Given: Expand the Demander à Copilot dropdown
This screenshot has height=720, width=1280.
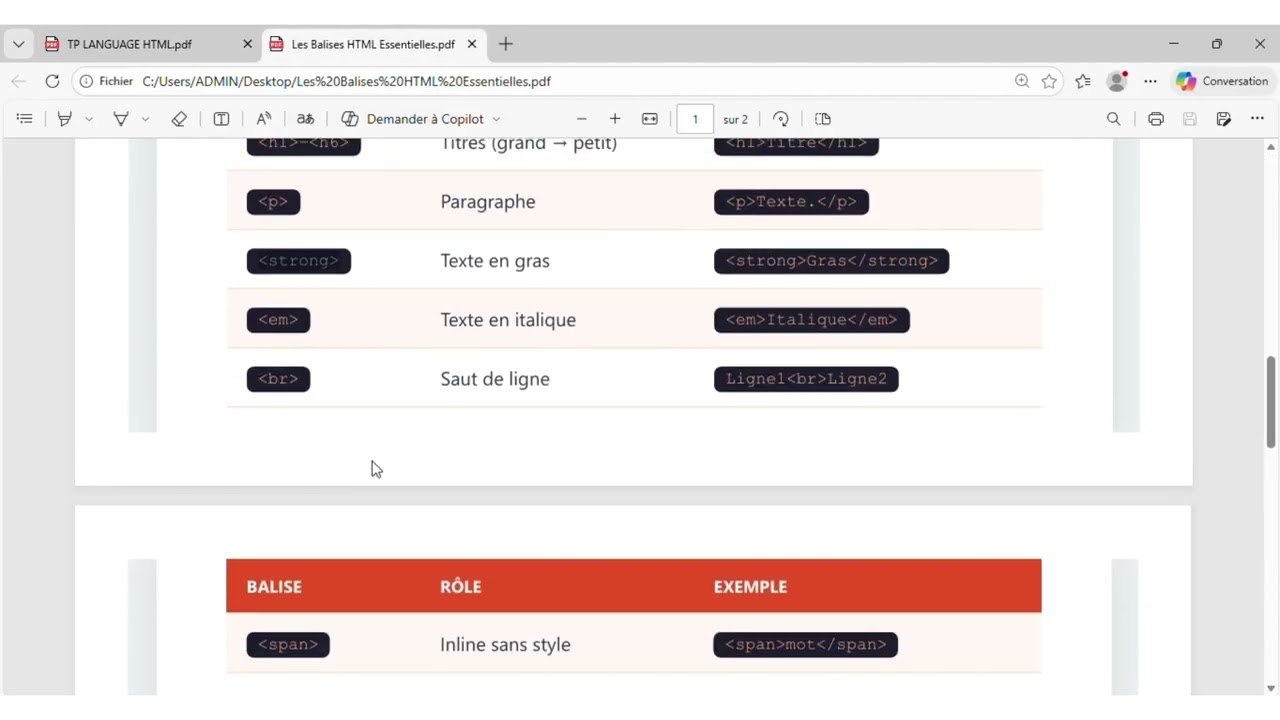Looking at the screenshot, I should pyautogui.click(x=496, y=119).
